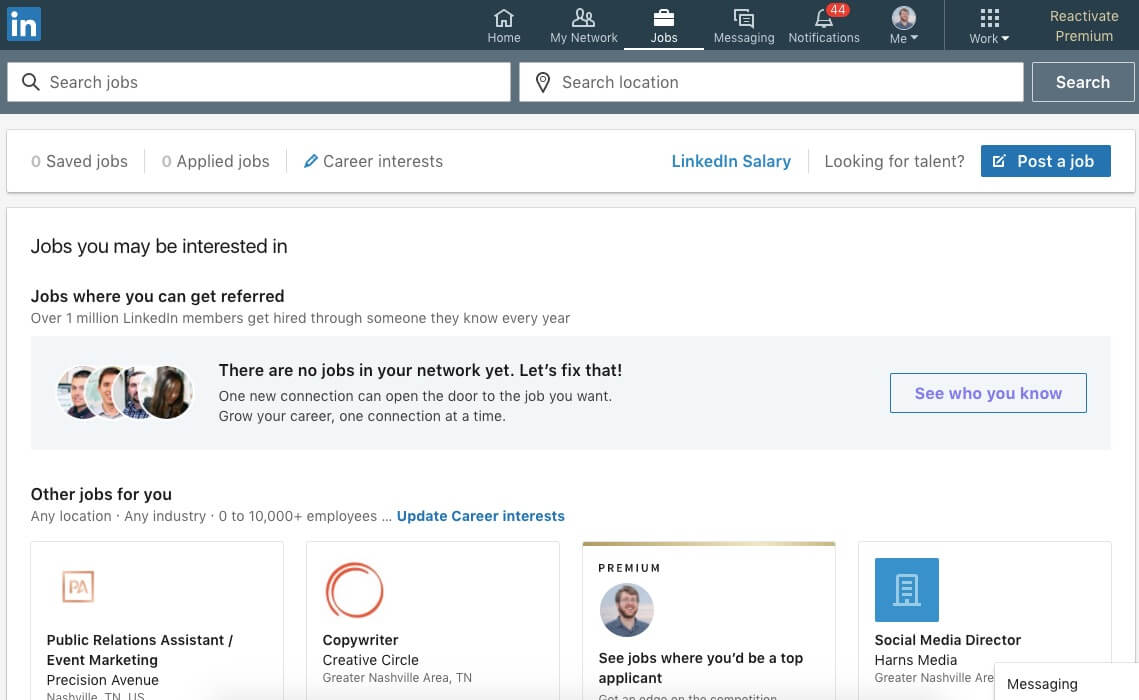This screenshot has height=700, width=1139.
Task: Click the Home tab label
Action: point(503,38)
